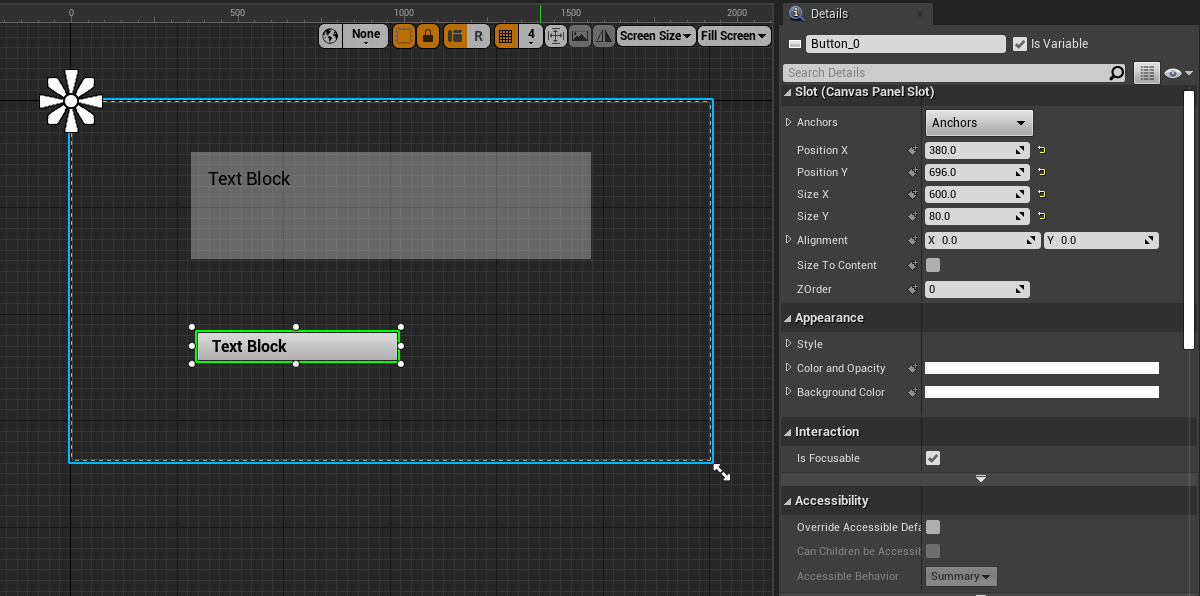The height and width of the screenshot is (596, 1200).
Task: Collapse the Slot (Canvas Panel Slot) section
Action: coord(788,92)
